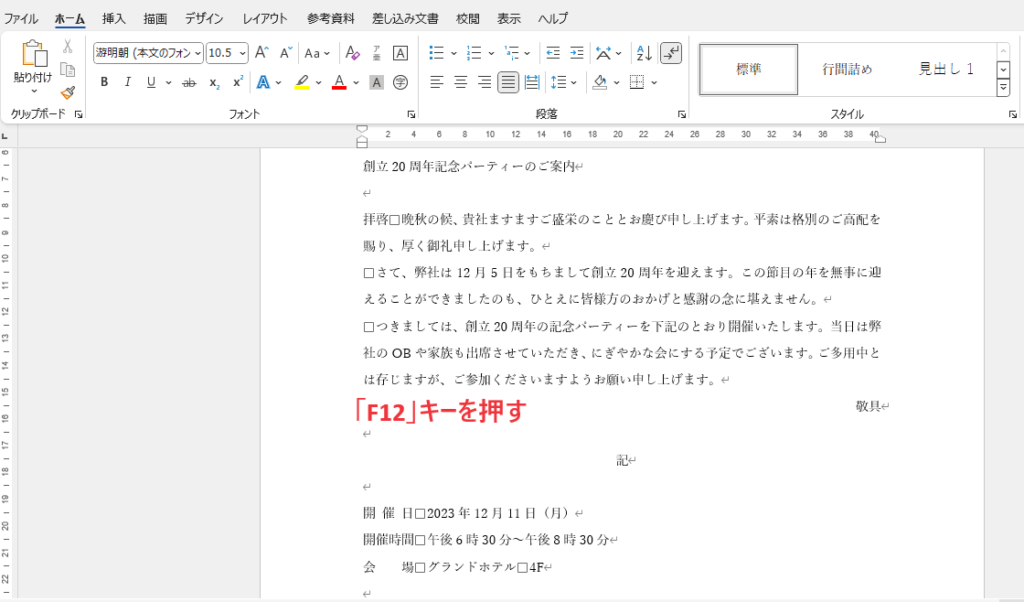Open the phonetic guide (ruby) icon
Viewport: 1024px width, 602px height.
(377, 53)
